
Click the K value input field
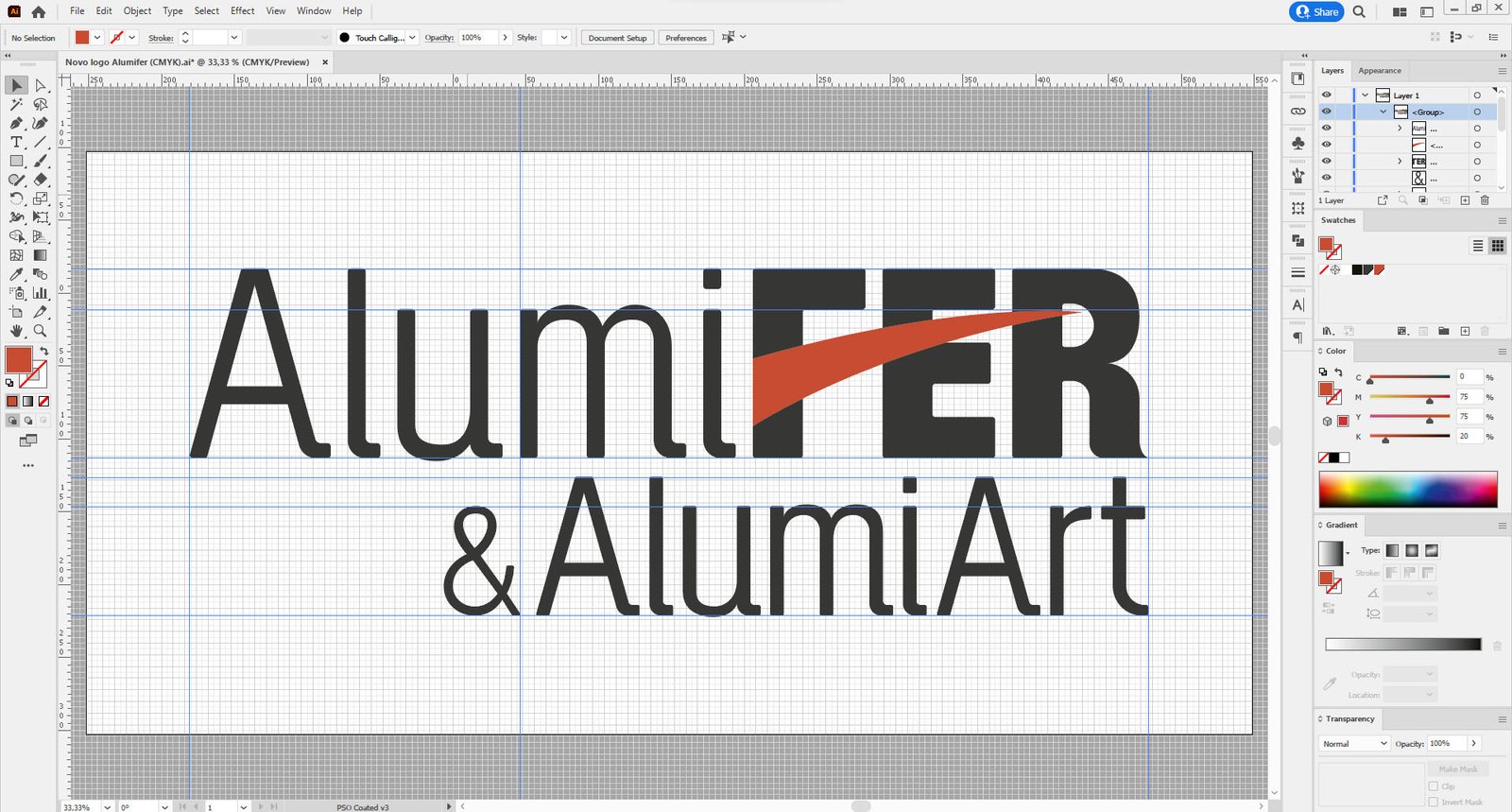[x=1469, y=436]
